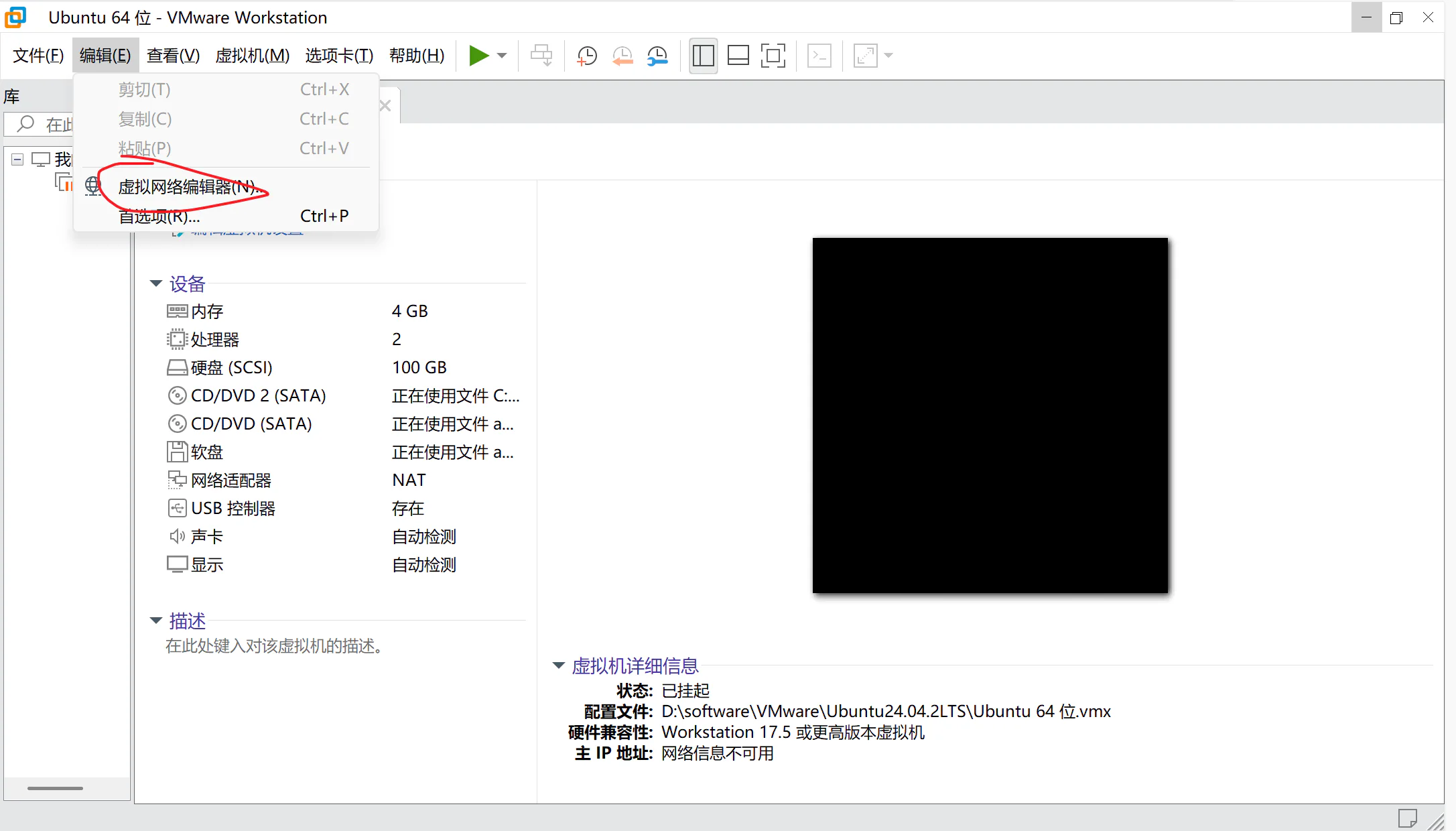Open the power options dropdown arrow
The width and height of the screenshot is (1456, 831).
502,56
